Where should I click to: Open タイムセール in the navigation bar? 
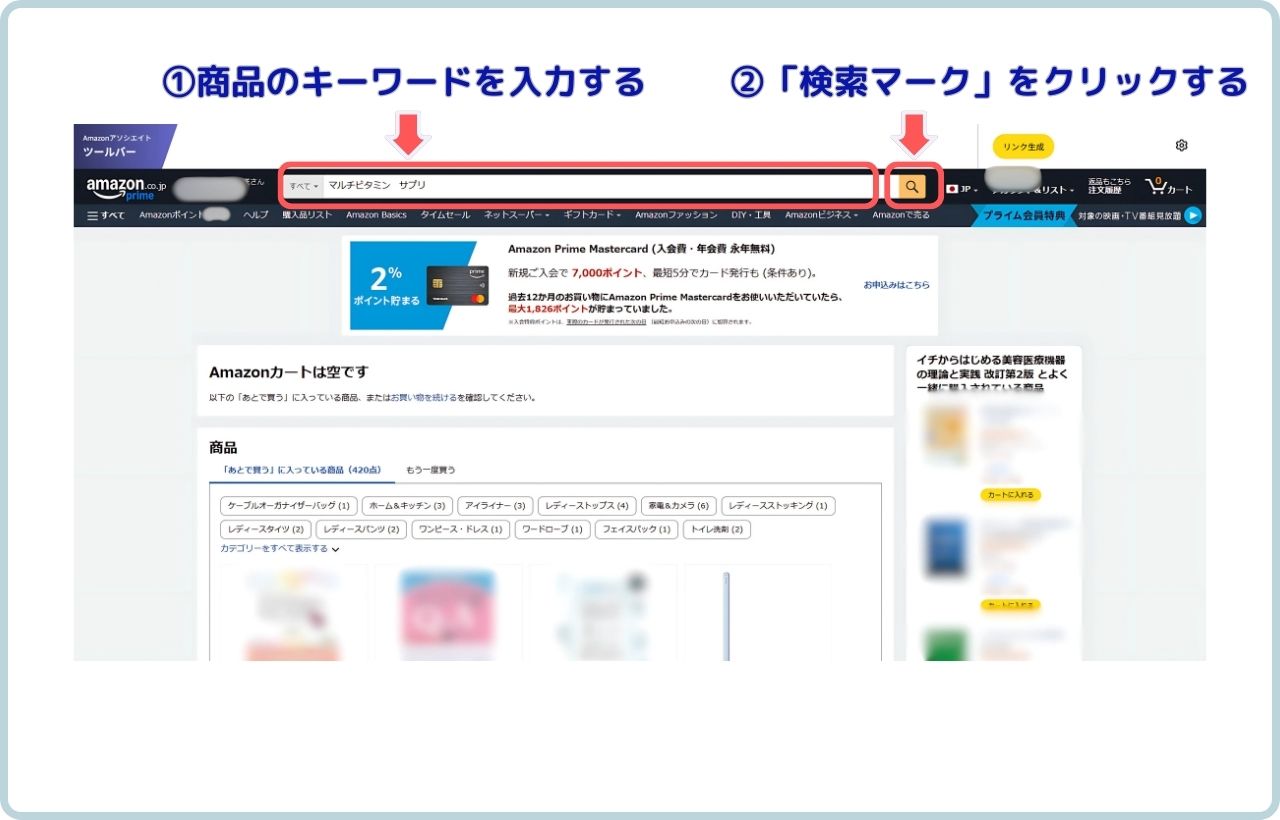coord(445,215)
